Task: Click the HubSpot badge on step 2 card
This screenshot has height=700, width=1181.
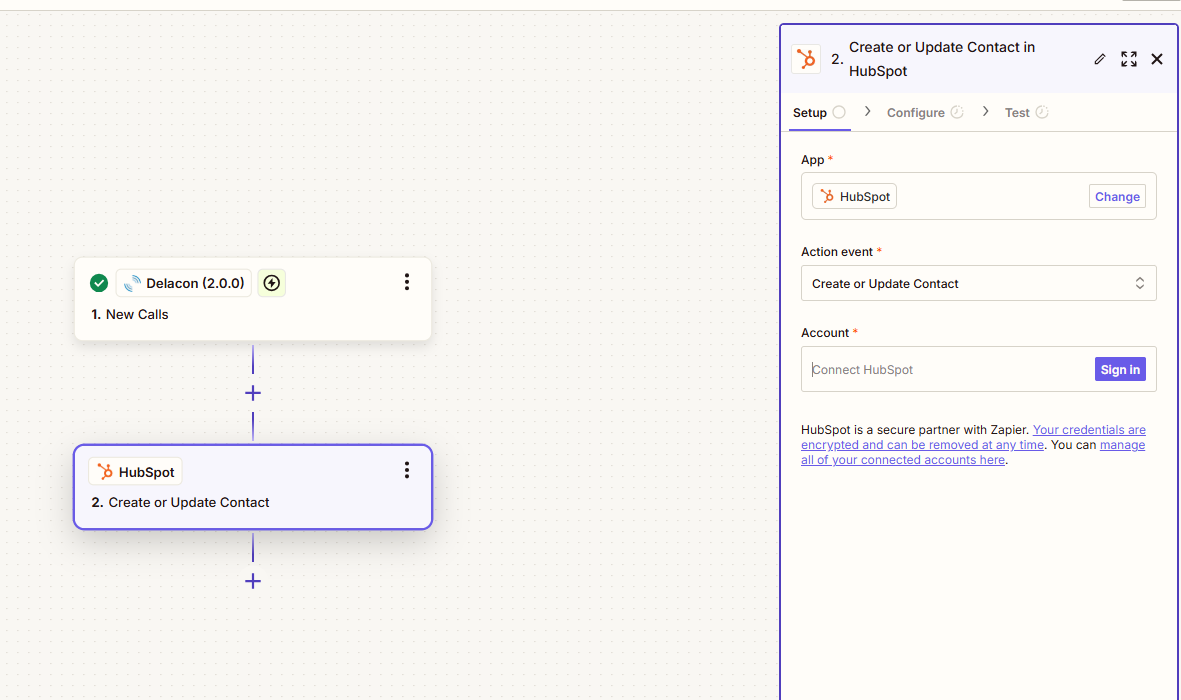Action: pos(136,472)
